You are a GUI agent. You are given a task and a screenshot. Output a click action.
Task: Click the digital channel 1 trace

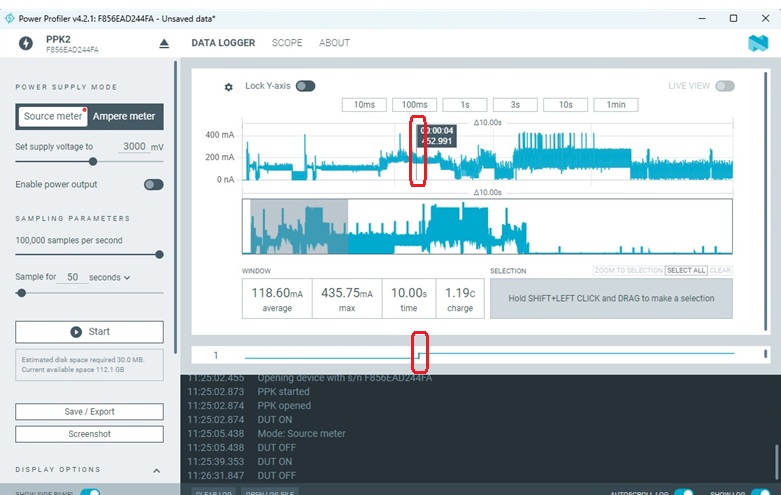click(x=489, y=355)
